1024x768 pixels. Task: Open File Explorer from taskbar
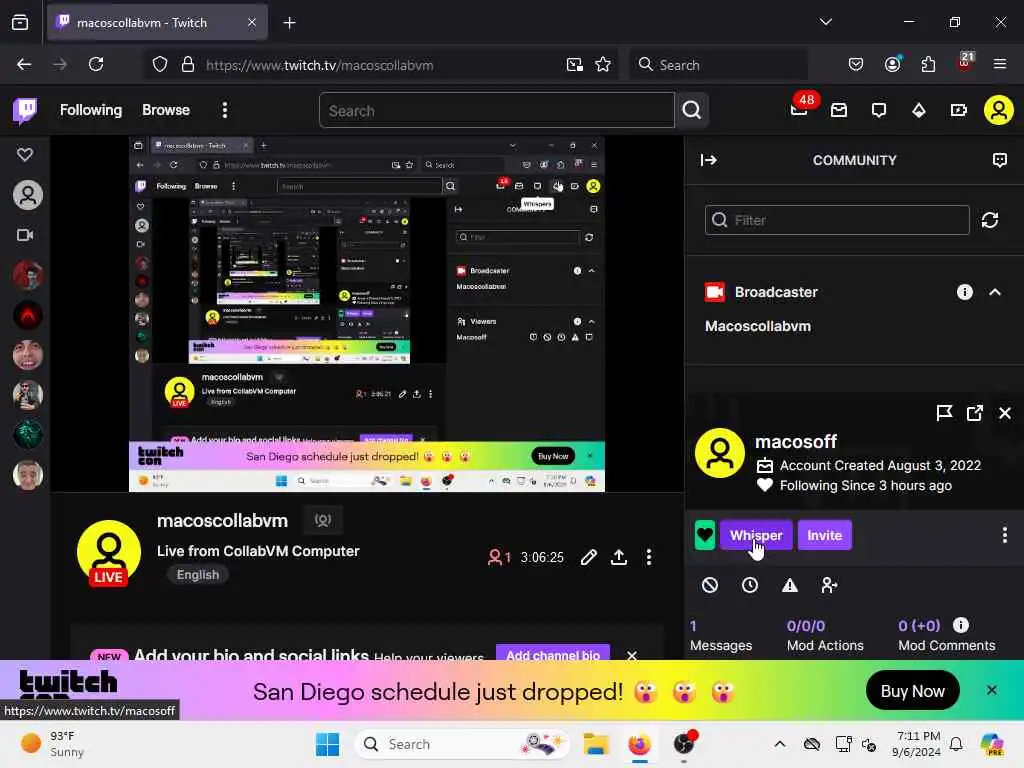596,744
